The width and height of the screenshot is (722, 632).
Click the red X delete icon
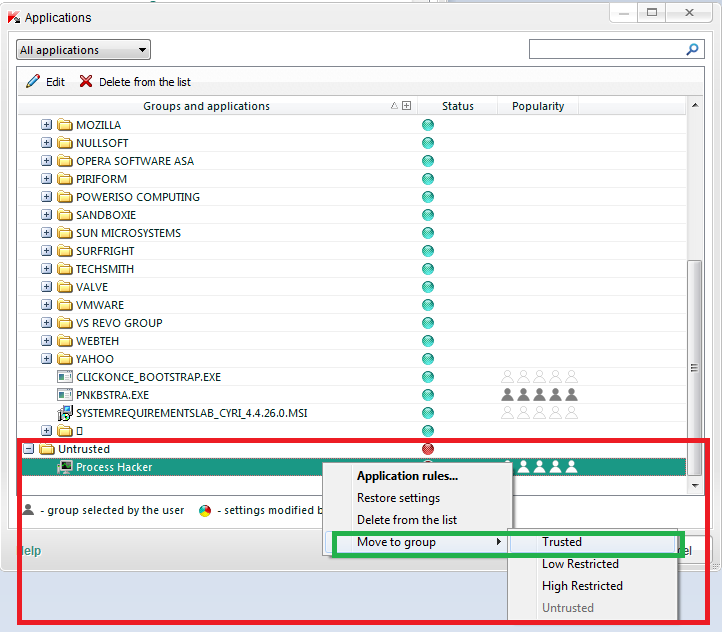86,81
